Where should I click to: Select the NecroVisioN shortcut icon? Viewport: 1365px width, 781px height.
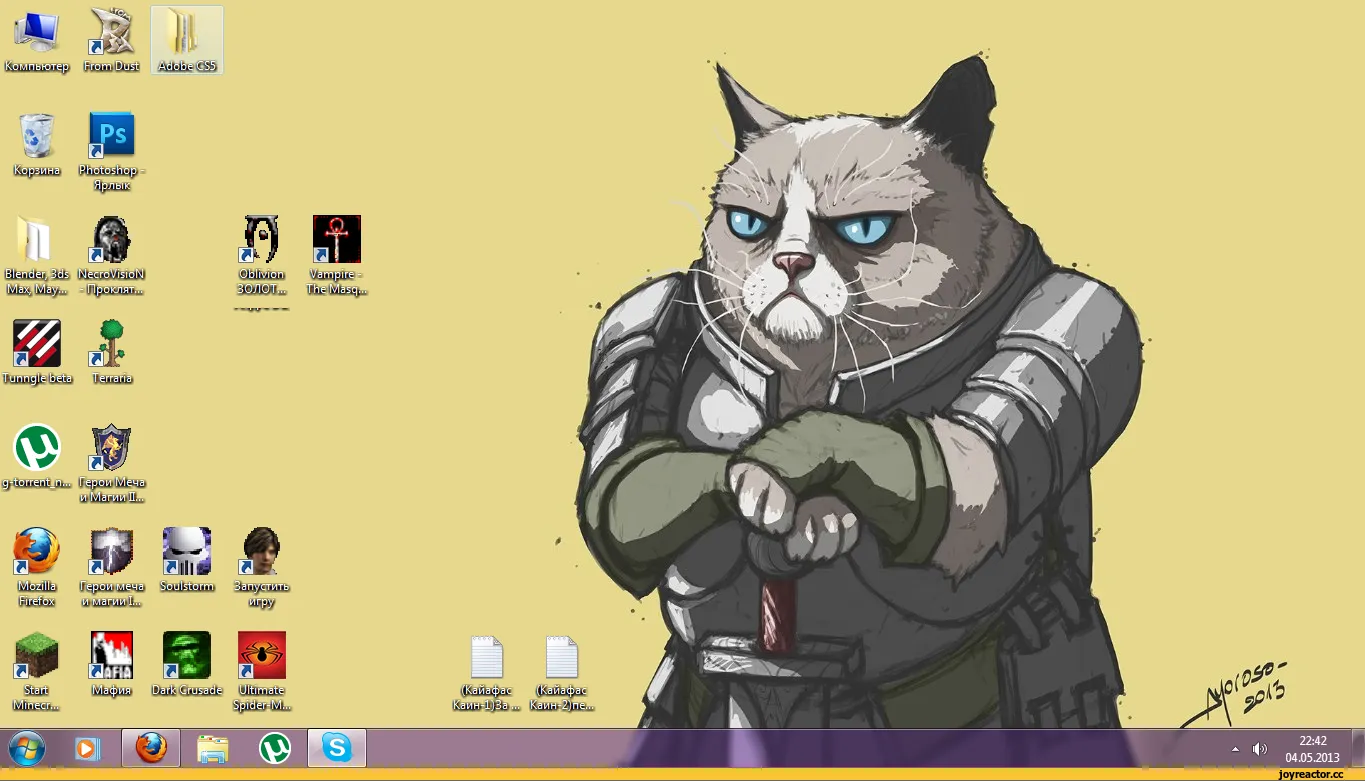coord(112,256)
